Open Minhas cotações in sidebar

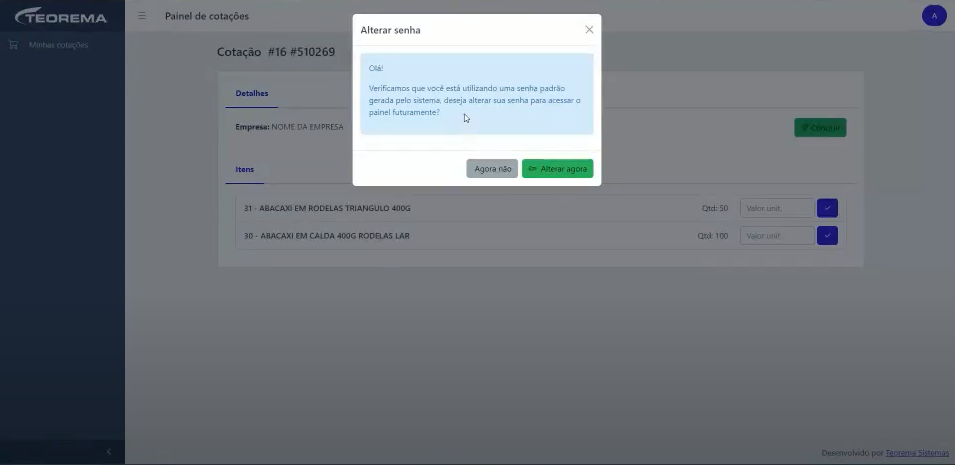tap(58, 45)
